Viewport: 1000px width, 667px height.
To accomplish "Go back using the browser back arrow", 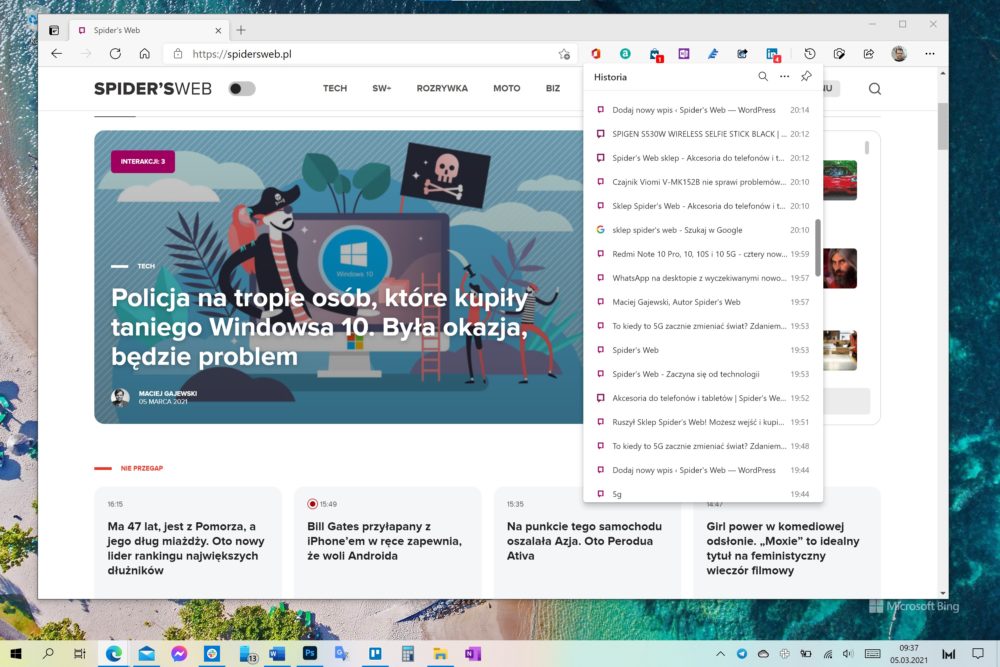I will pos(57,54).
